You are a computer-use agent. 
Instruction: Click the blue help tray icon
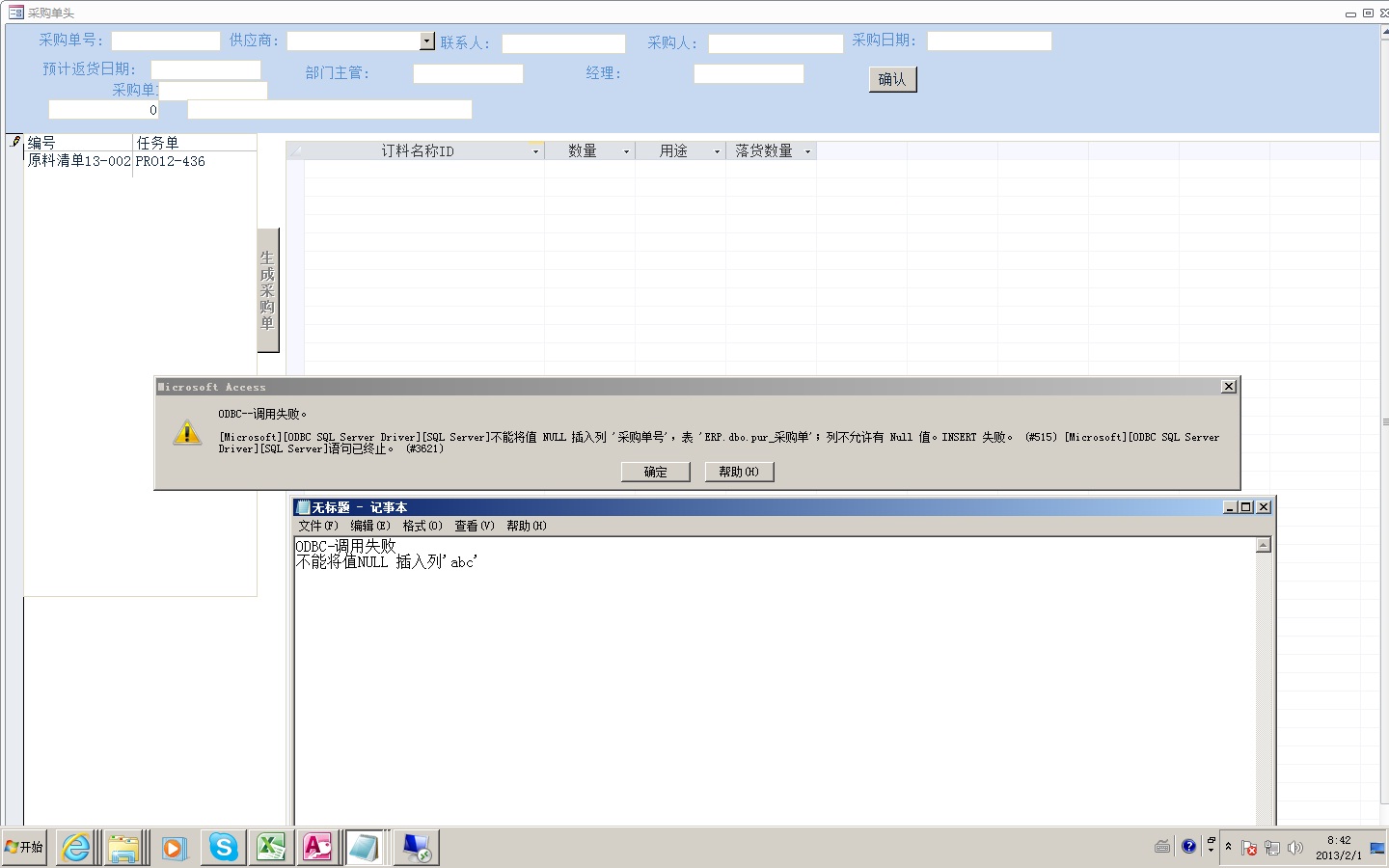(x=1189, y=847)
